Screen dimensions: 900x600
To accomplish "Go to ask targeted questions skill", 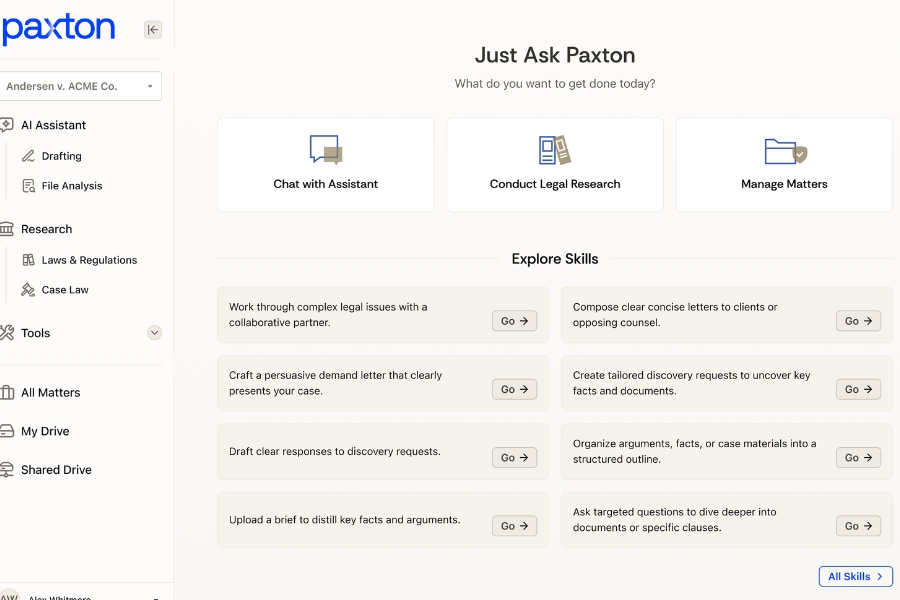I will (x=858, y=526).
